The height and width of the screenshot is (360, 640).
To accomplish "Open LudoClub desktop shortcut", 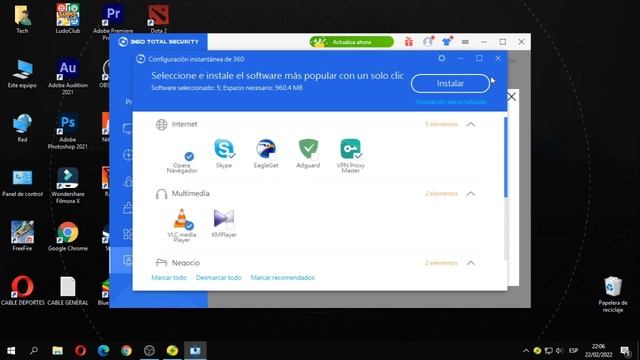I will coord(68,18).
